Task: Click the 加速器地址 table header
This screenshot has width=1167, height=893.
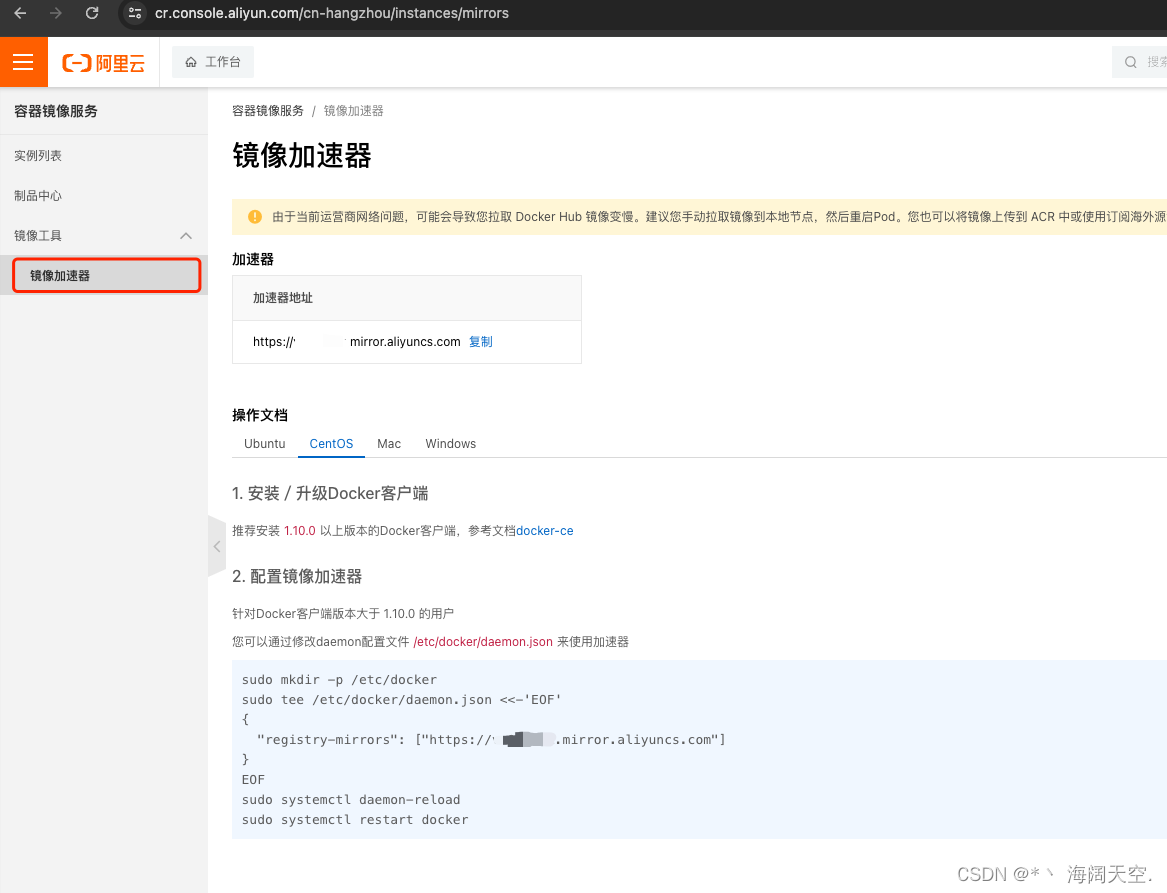Action: [x=406, y=298]
